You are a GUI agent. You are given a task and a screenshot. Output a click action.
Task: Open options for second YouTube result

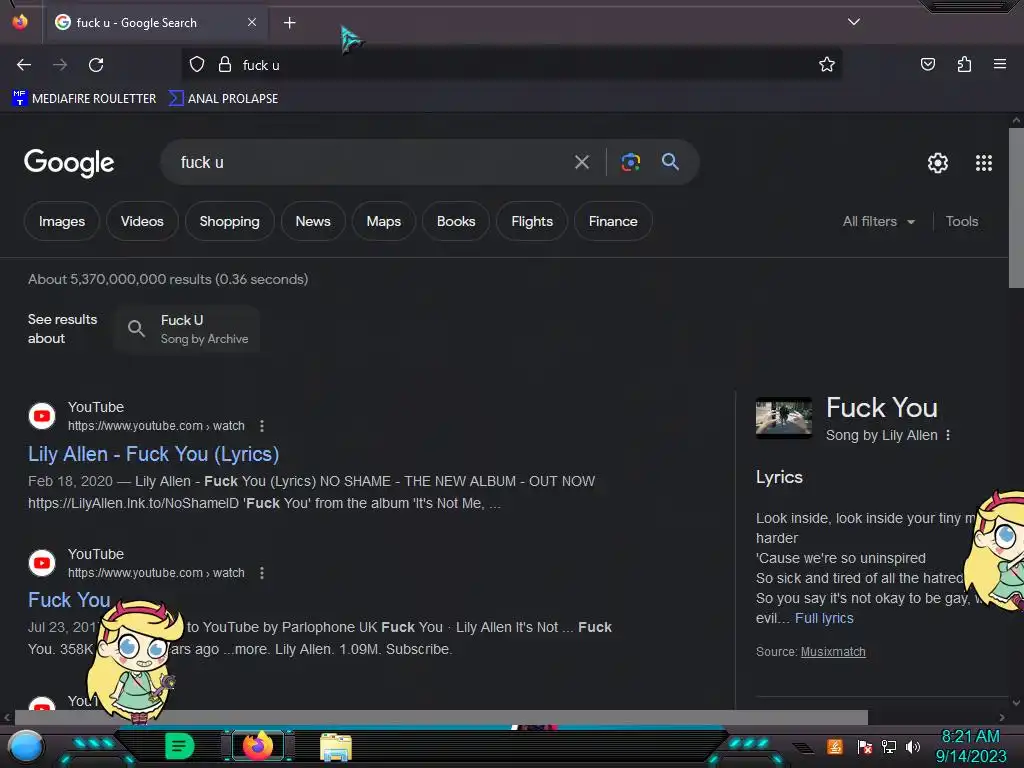262,573
